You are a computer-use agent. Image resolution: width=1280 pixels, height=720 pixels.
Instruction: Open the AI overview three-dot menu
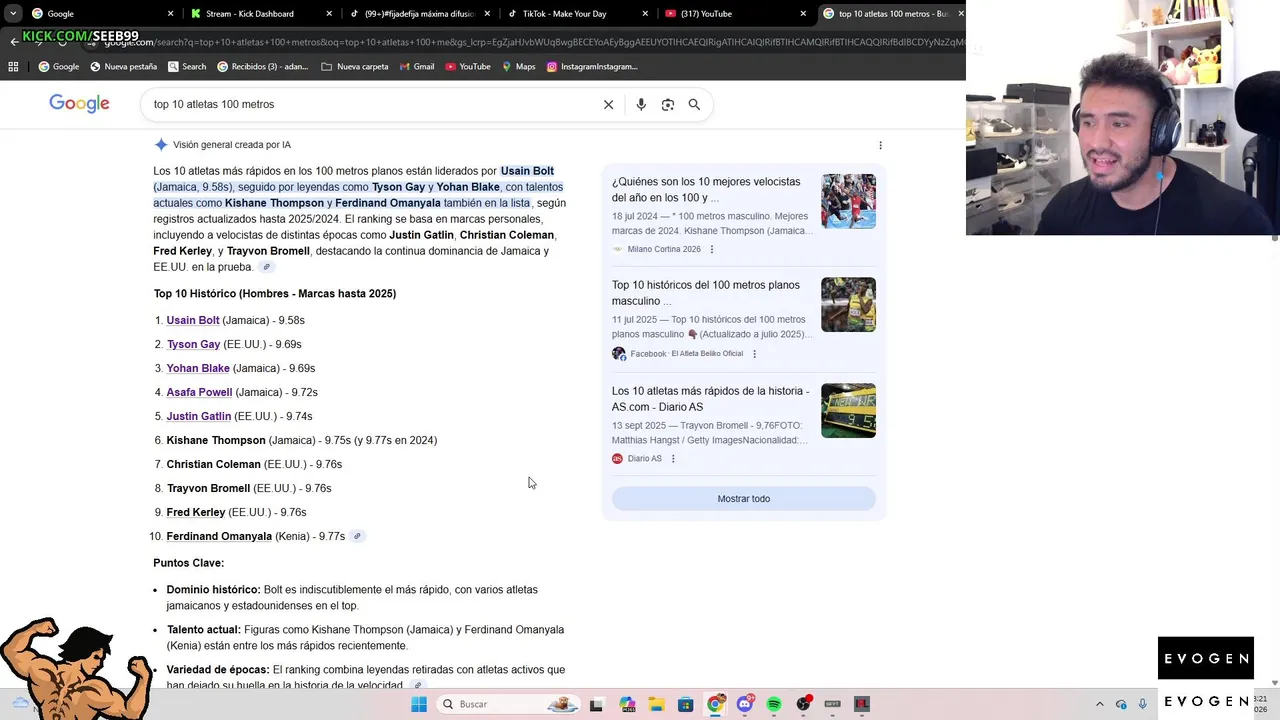pyautogui.click(x=880, y=145)
